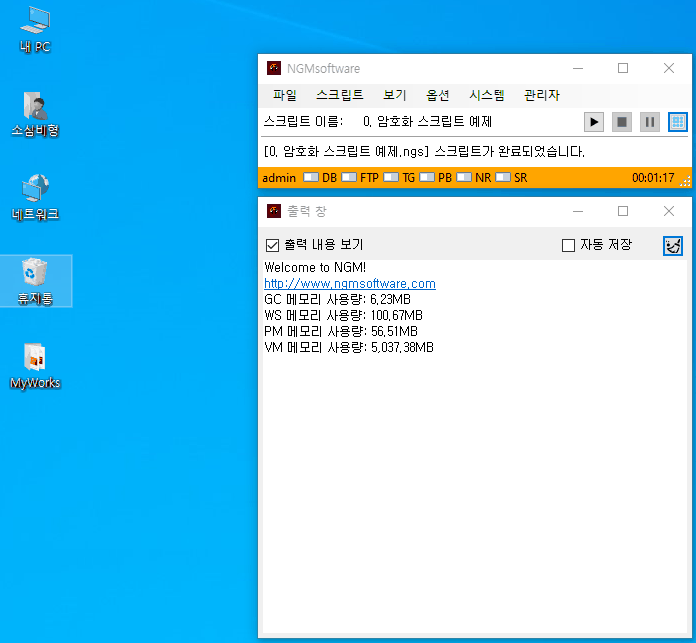Stop the running script
The height and width of the screenshot is (643, 696).
coord(621,122)
